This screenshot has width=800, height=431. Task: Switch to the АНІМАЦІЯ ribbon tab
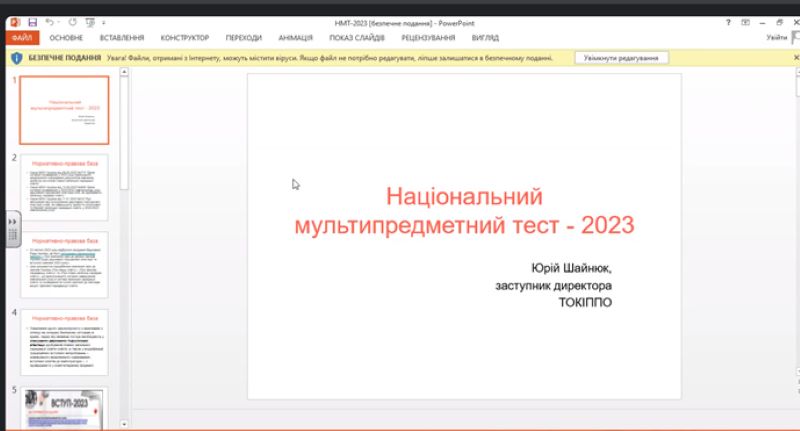295,38
